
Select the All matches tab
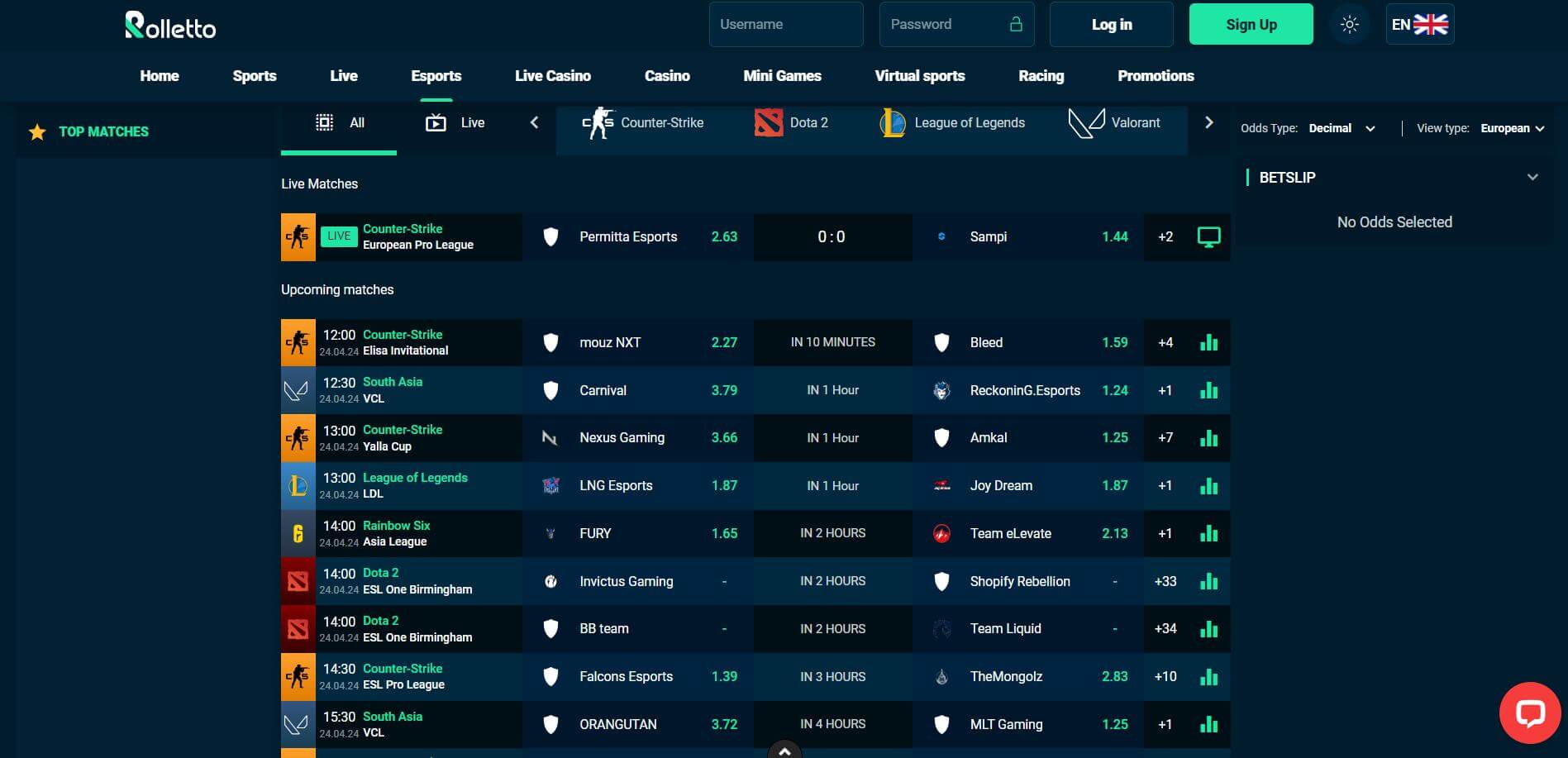[339, 123]
